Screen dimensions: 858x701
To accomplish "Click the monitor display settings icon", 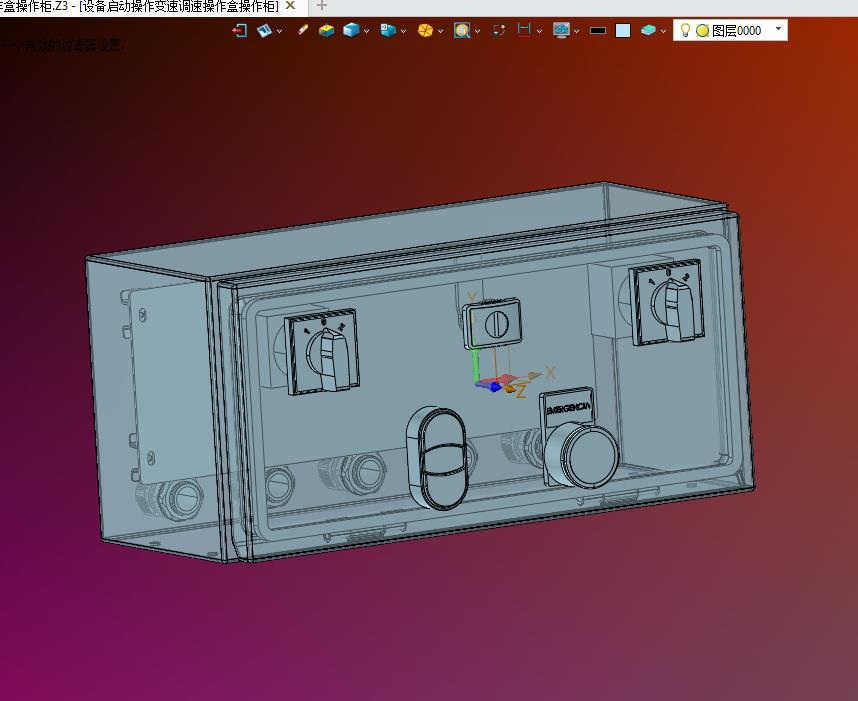I will coord(561,30).
